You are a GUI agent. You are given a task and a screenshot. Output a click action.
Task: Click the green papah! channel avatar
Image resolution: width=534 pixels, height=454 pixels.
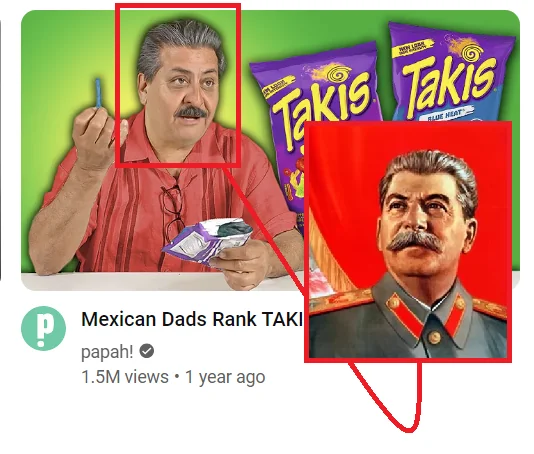pyautogui.click(x=44, y=328)
